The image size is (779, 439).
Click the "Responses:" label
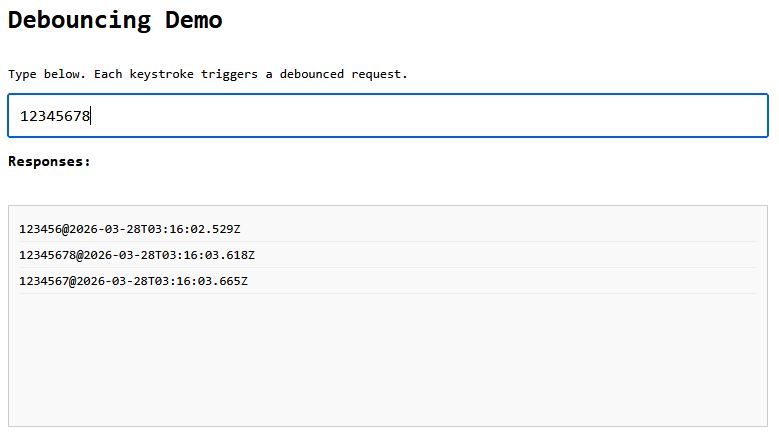49,161
